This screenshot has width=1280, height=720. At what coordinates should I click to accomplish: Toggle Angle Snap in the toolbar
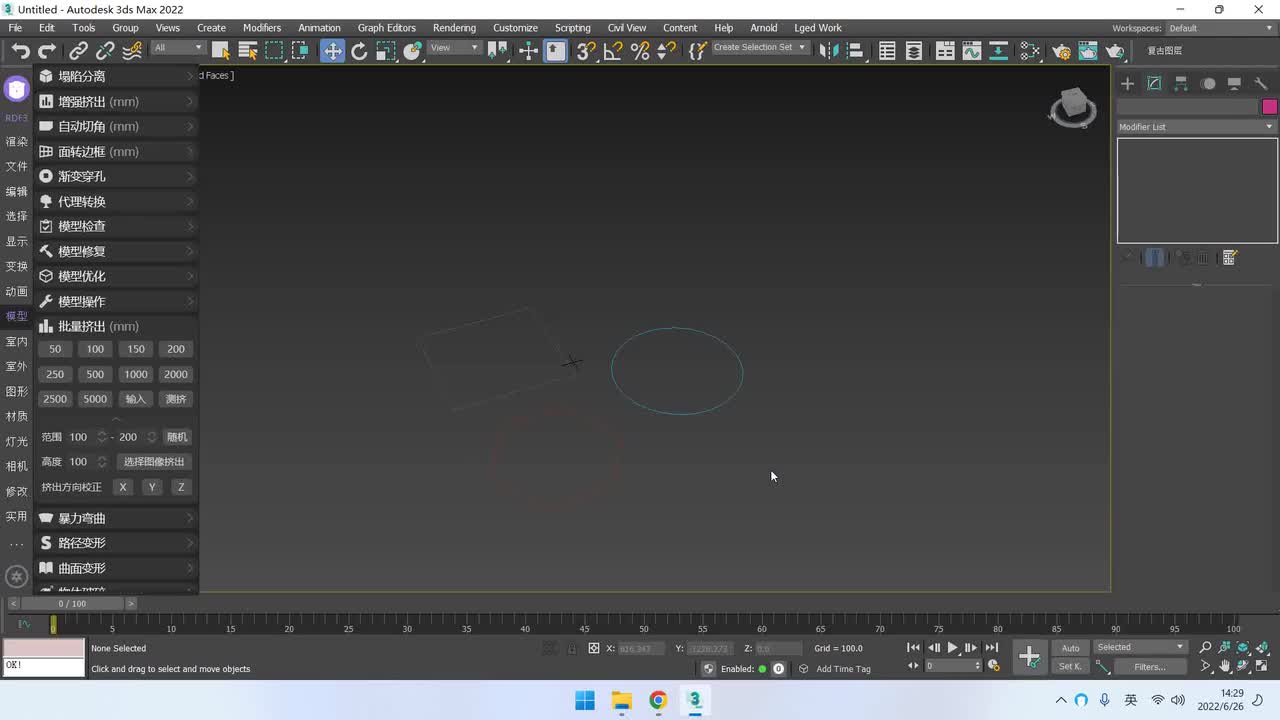click(613, 51)
